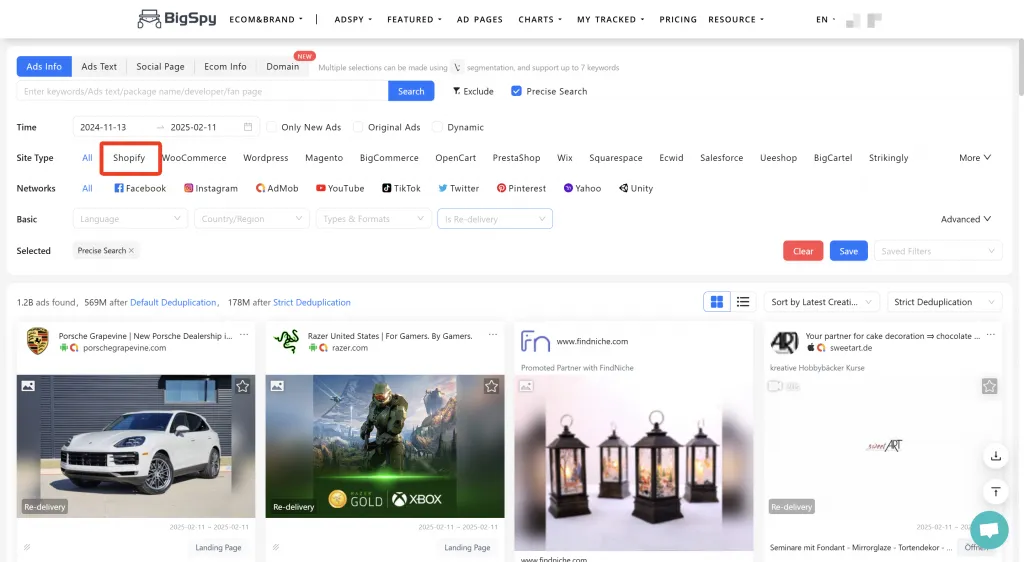Click the download floating button
The height and width of the screenshot is (562, 1024).
coord(995,456)
